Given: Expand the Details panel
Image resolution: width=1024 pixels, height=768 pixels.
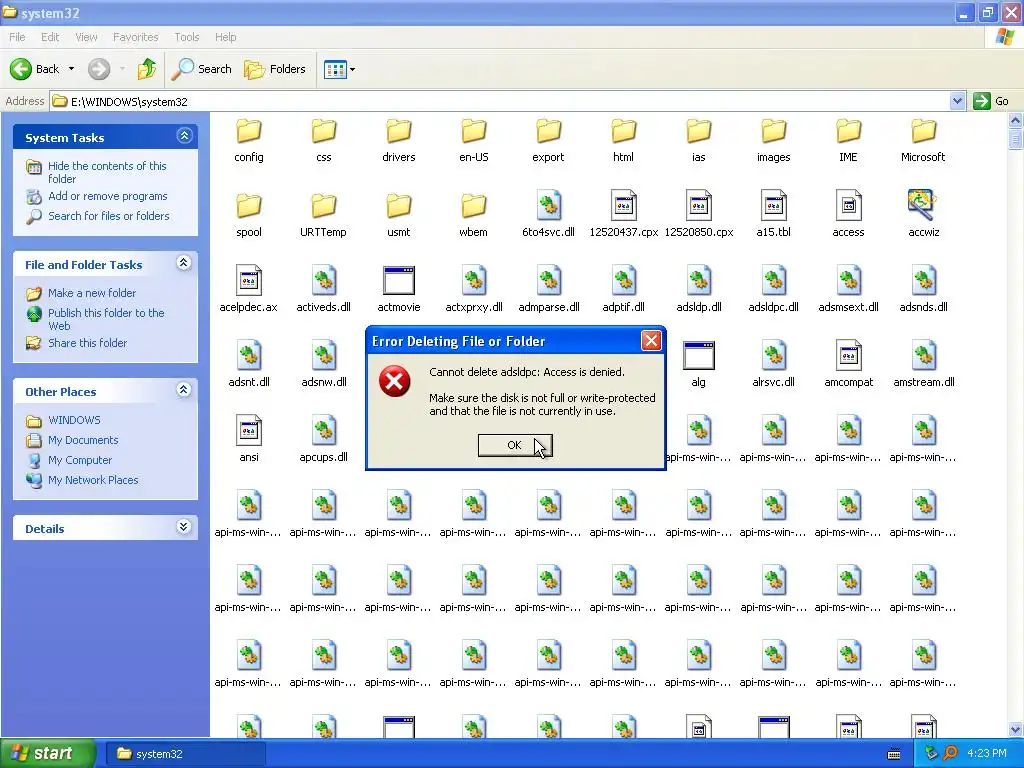Looking at the screenshot, I should tap(184, 527).
